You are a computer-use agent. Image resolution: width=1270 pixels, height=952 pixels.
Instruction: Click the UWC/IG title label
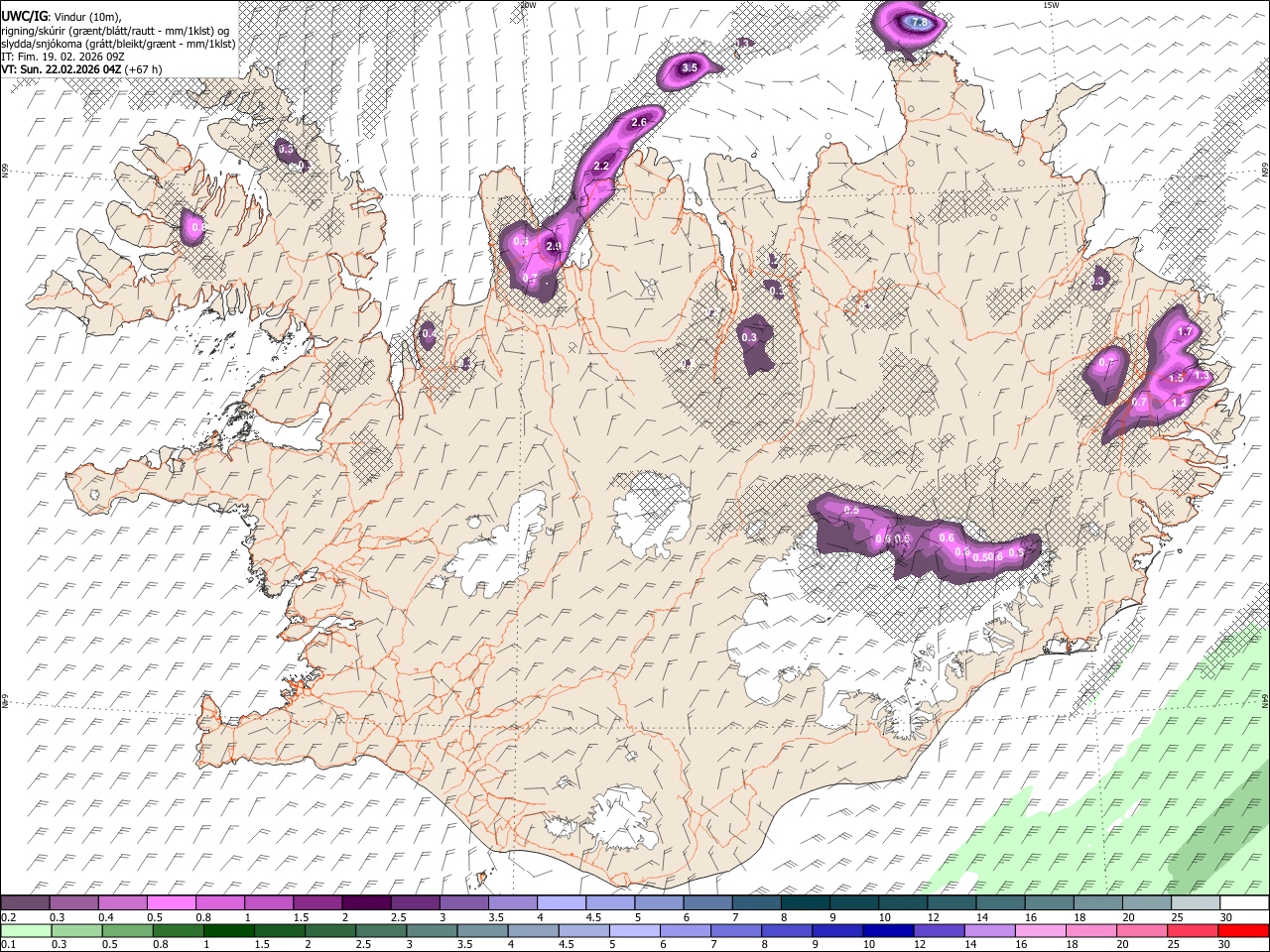pos(24,16)
